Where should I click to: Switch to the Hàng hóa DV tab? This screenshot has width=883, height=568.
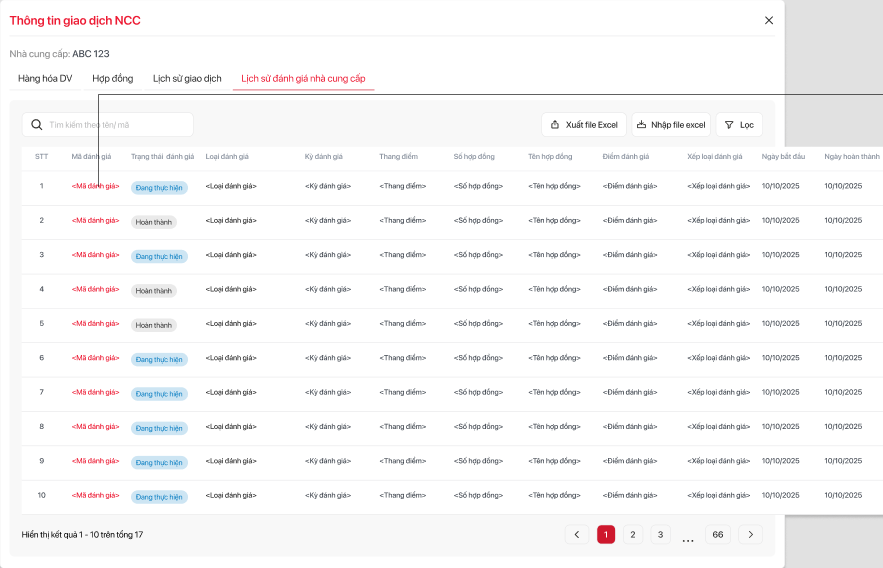[x=45, y=78]
